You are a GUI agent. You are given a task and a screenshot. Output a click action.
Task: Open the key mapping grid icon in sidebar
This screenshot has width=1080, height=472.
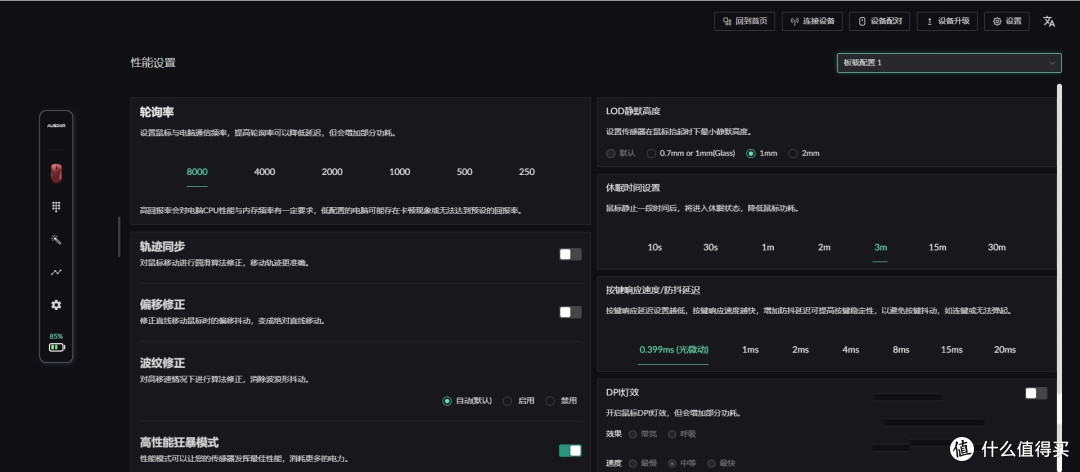pos(56,206)
